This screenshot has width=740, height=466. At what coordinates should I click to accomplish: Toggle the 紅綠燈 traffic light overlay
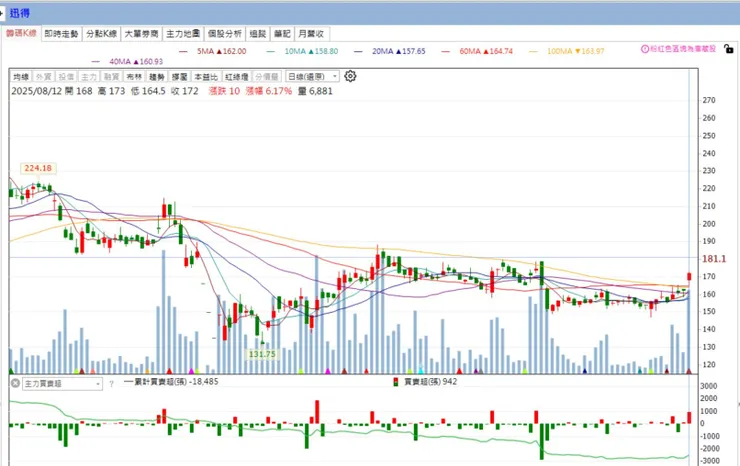(x=236, y=76)
